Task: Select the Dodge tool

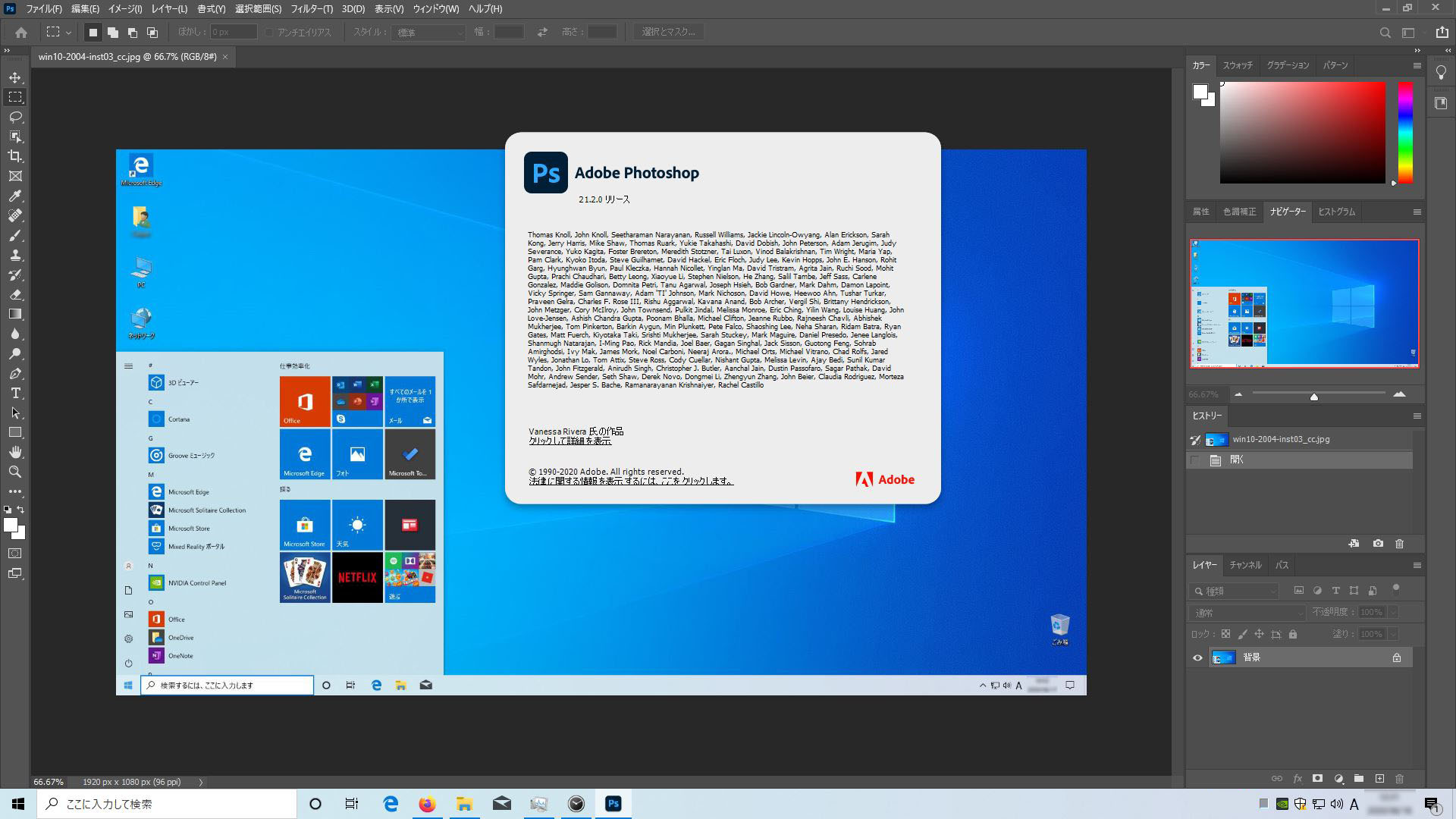Action: click(x=15, y=353)
